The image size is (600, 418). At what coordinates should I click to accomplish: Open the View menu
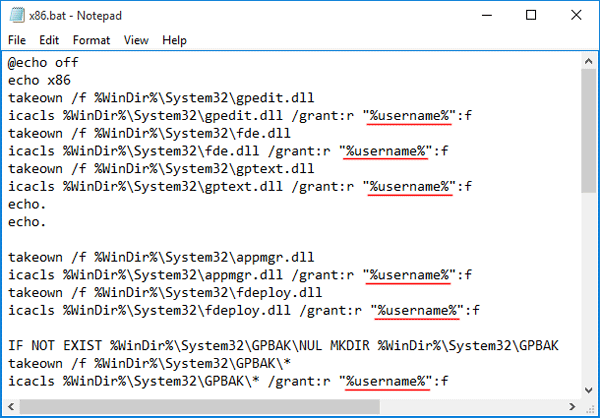[134, 40]
